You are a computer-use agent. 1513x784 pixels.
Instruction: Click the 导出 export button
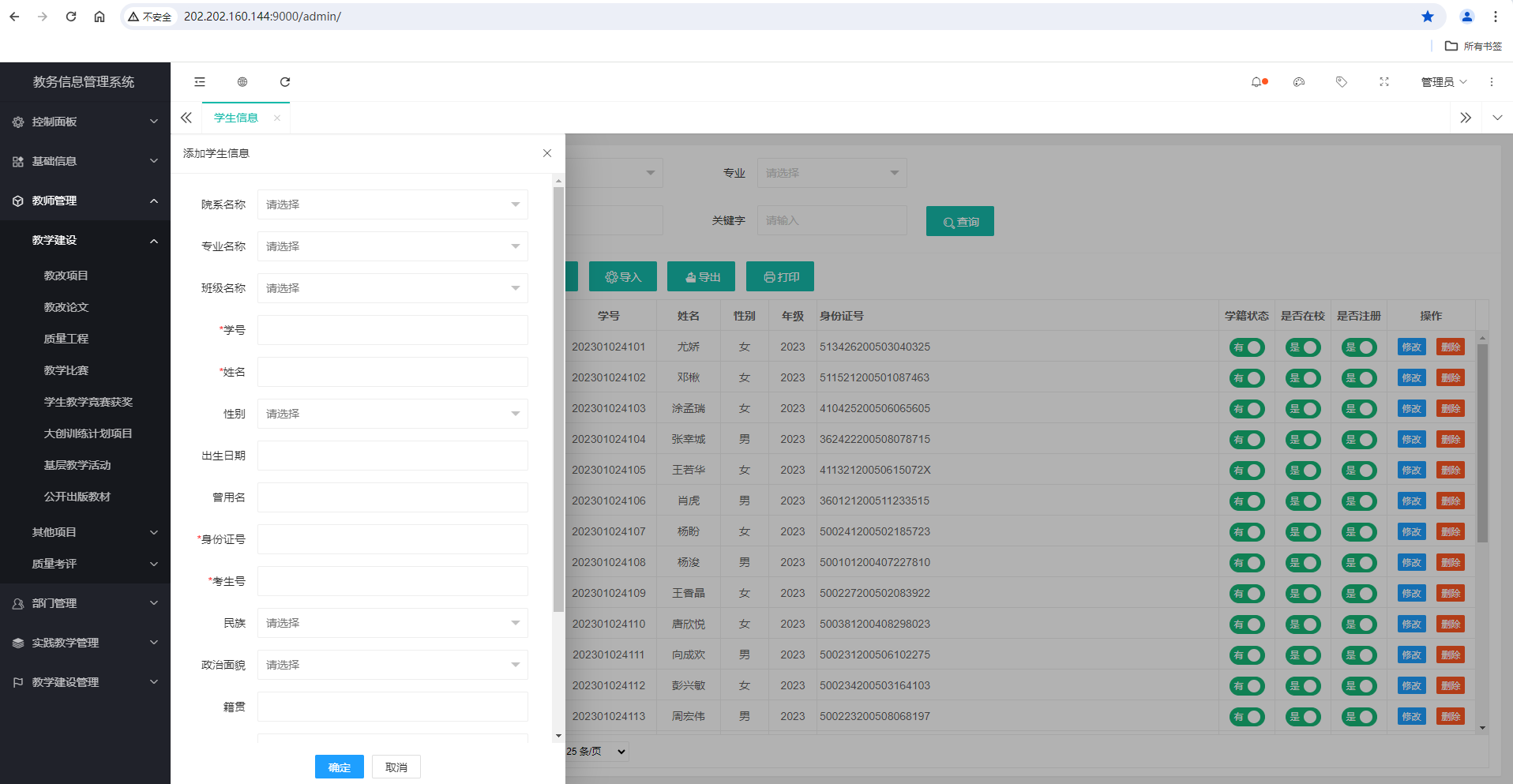point(701,277)
